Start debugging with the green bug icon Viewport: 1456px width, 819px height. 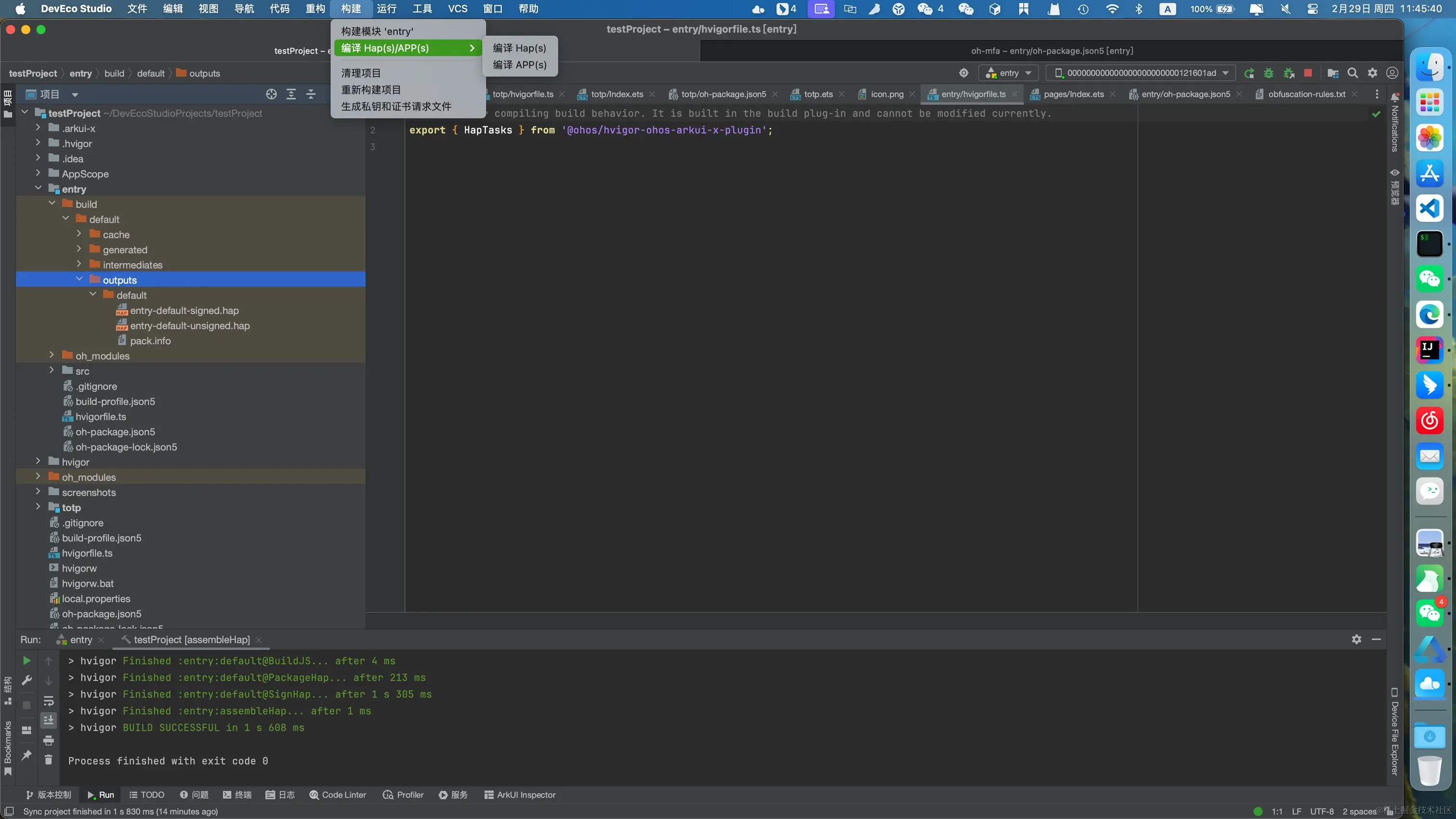pos(1269,73)
